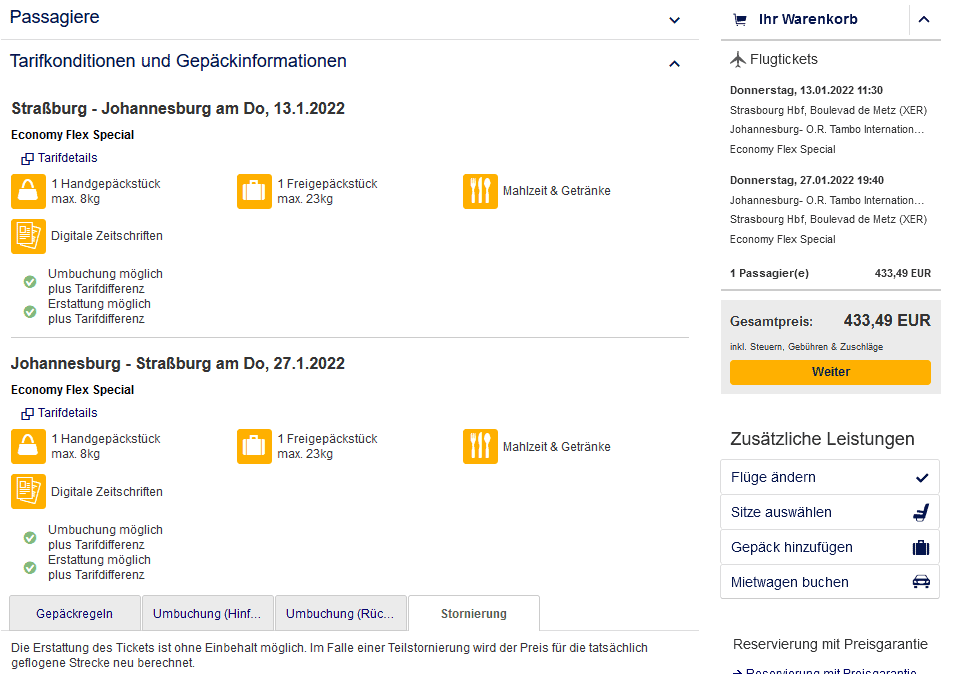955x674 pixels.
Task: Click the hand luggage icon for Straßburg - Johannesburg
Action: (x=28, y=191)
